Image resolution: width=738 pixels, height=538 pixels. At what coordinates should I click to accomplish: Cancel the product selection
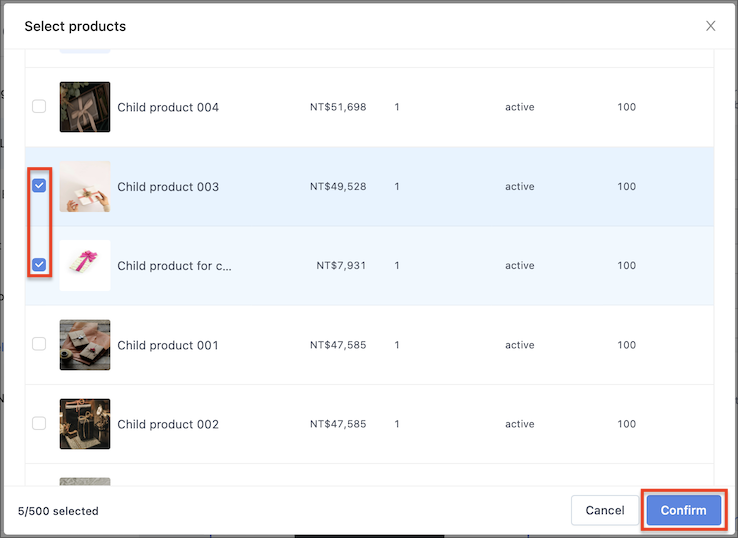(605, 510)
